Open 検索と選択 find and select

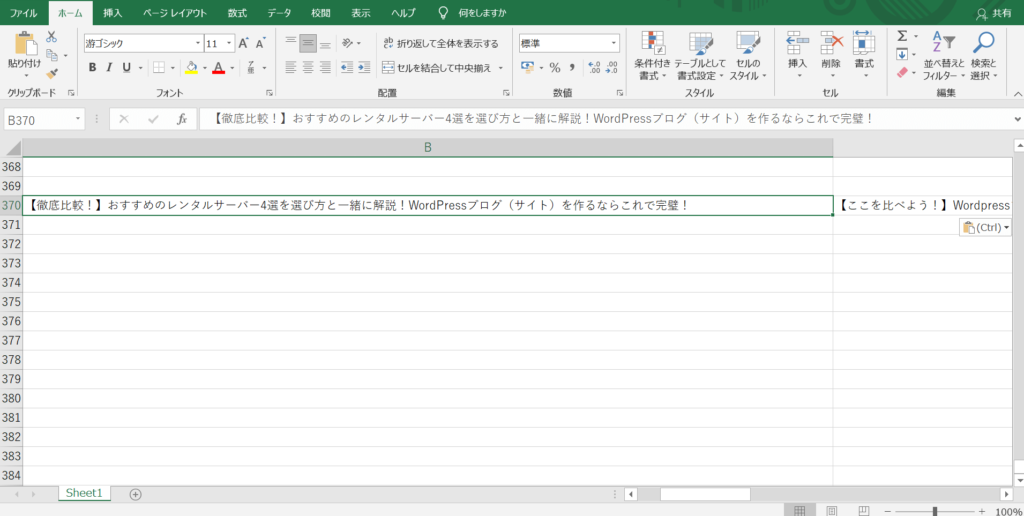point(984,56)
